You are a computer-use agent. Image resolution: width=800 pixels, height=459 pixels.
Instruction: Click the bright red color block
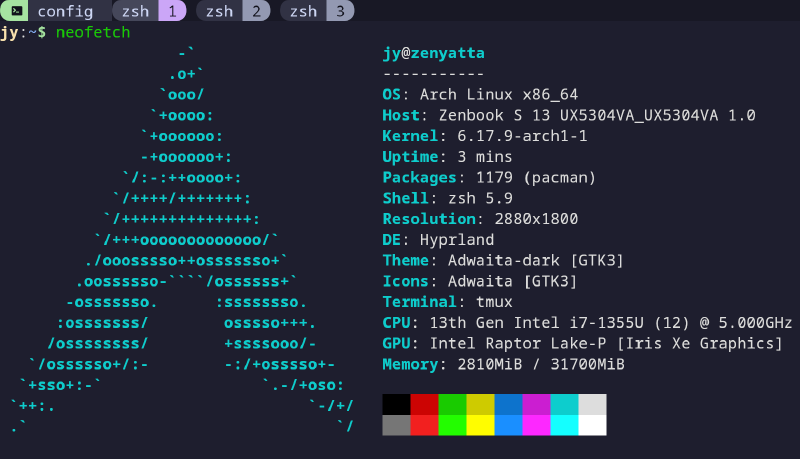coord(424,425)
